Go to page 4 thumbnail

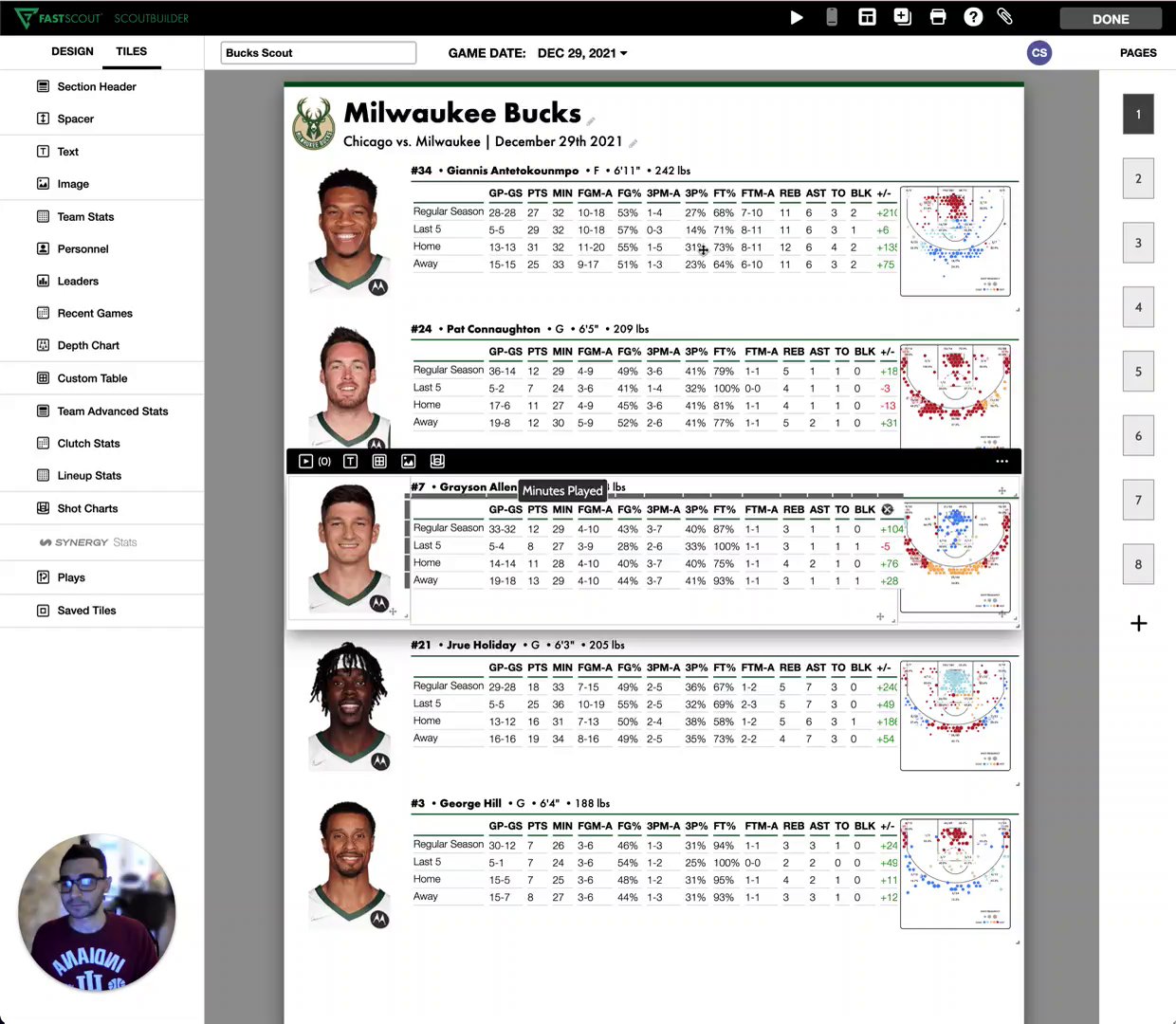click(x=1138, y=307)
